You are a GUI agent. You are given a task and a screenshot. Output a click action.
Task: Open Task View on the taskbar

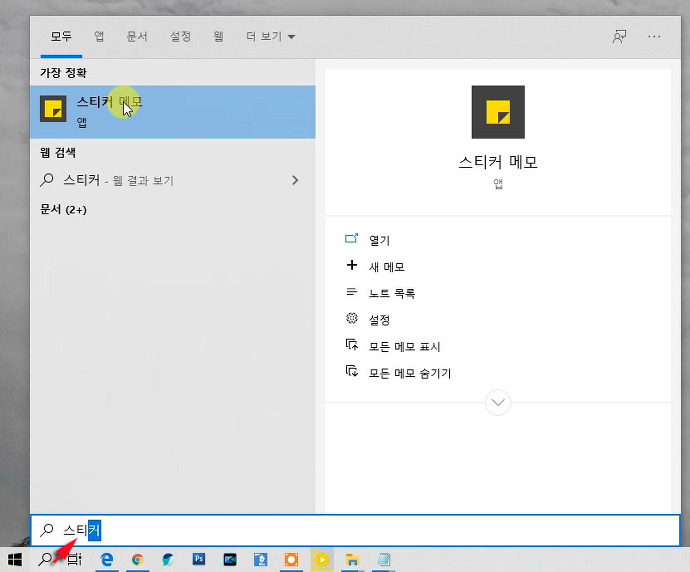pos(75,560)
